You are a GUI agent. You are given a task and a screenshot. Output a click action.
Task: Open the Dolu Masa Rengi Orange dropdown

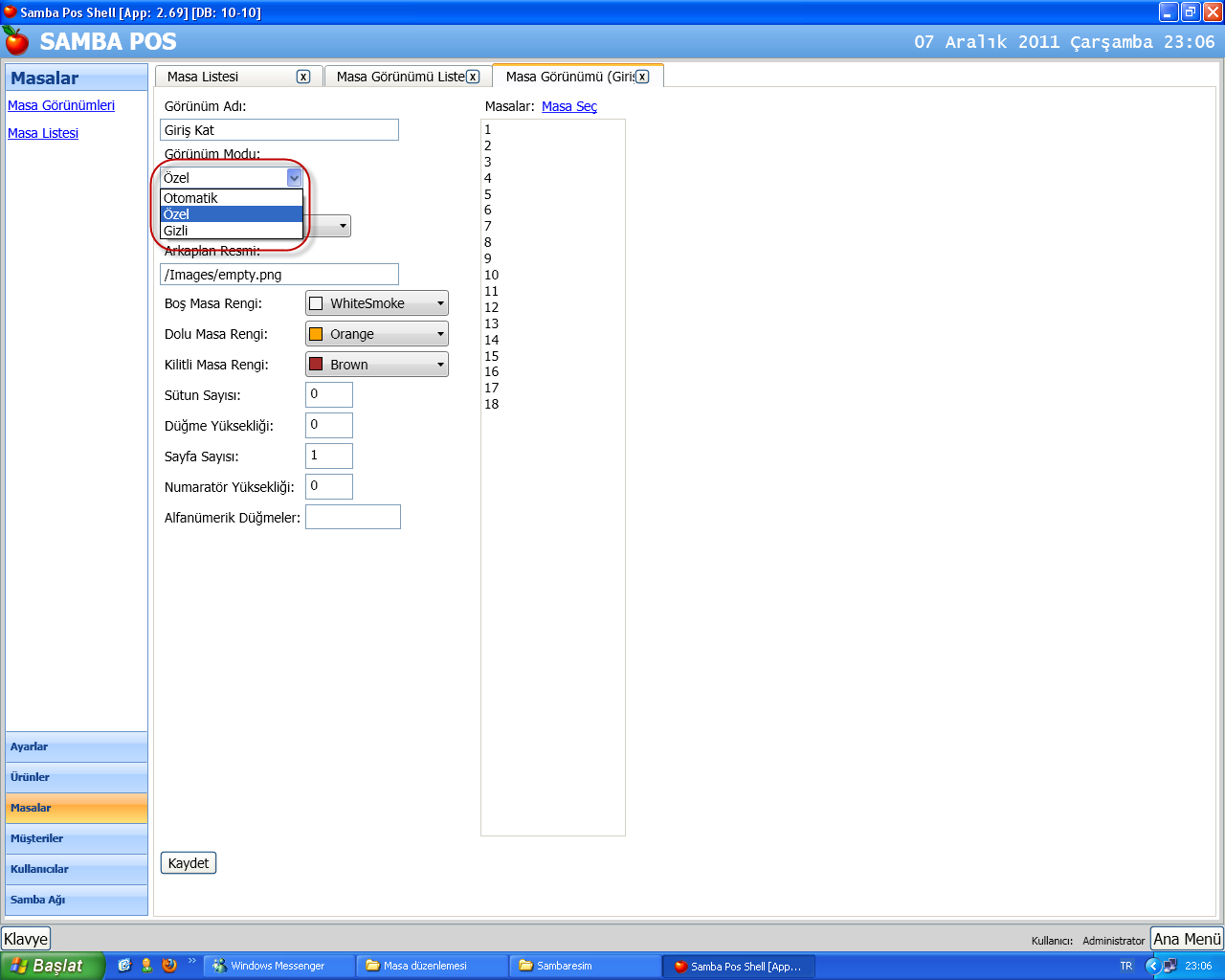pyautogui.click(x=377, y=334)
